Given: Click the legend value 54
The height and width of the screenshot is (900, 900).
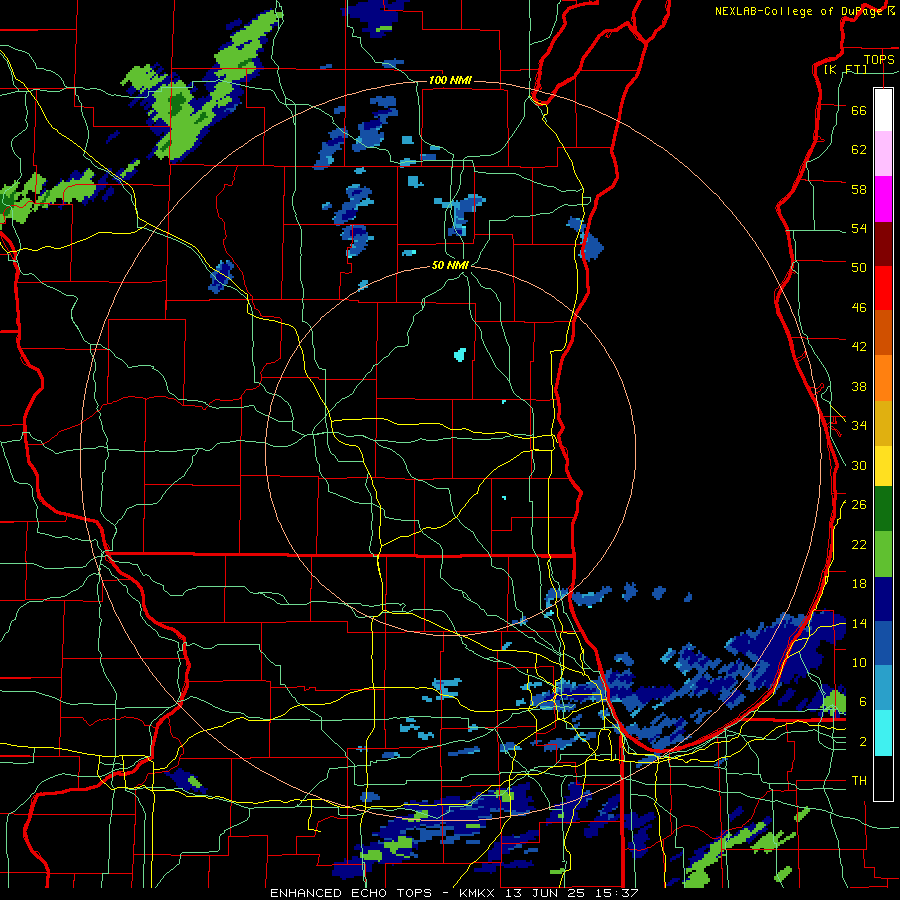Looking at the screenshot, I should click(859, 228).
